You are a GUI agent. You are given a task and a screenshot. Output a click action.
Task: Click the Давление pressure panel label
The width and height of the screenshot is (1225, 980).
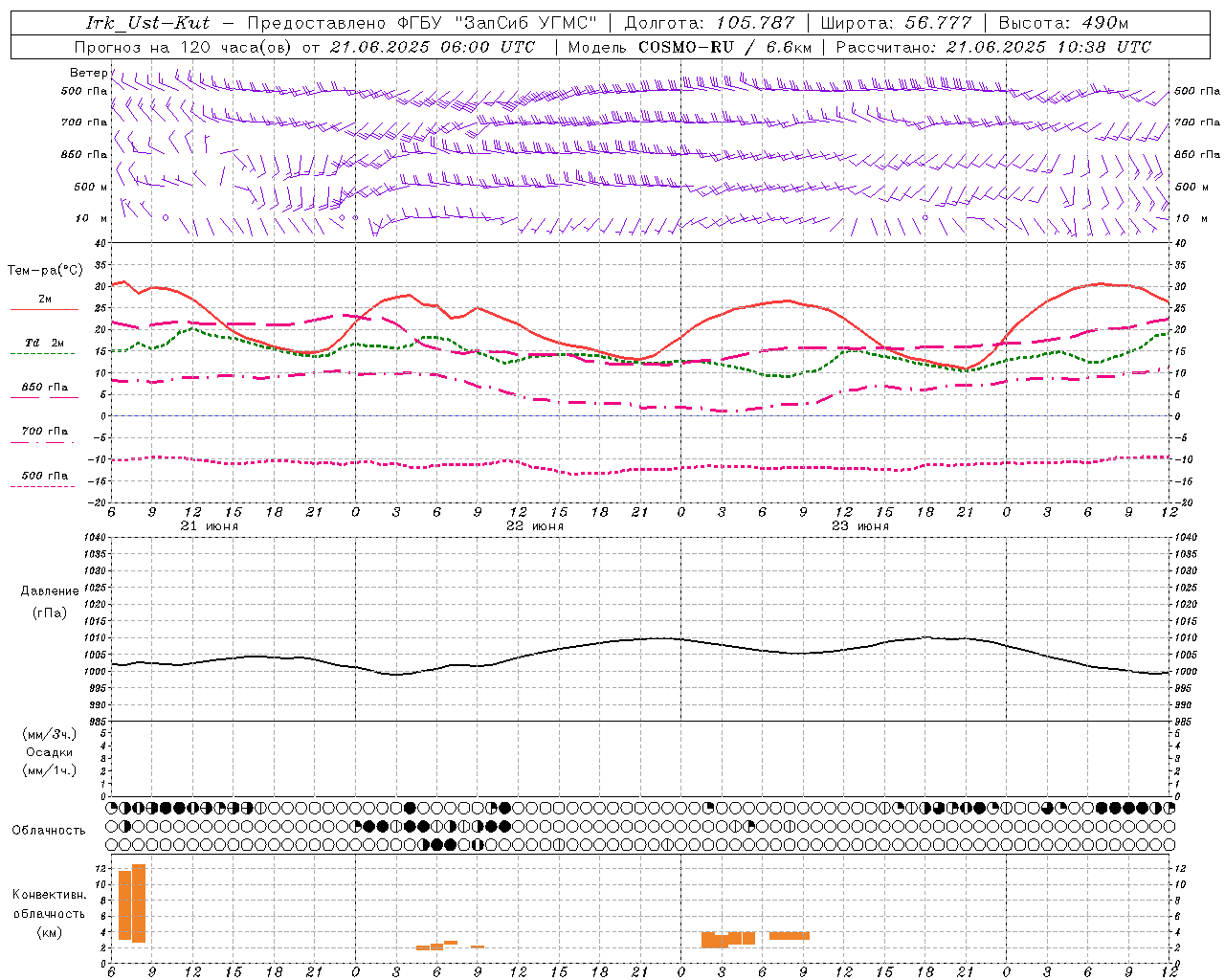click(x=50, y=591)
